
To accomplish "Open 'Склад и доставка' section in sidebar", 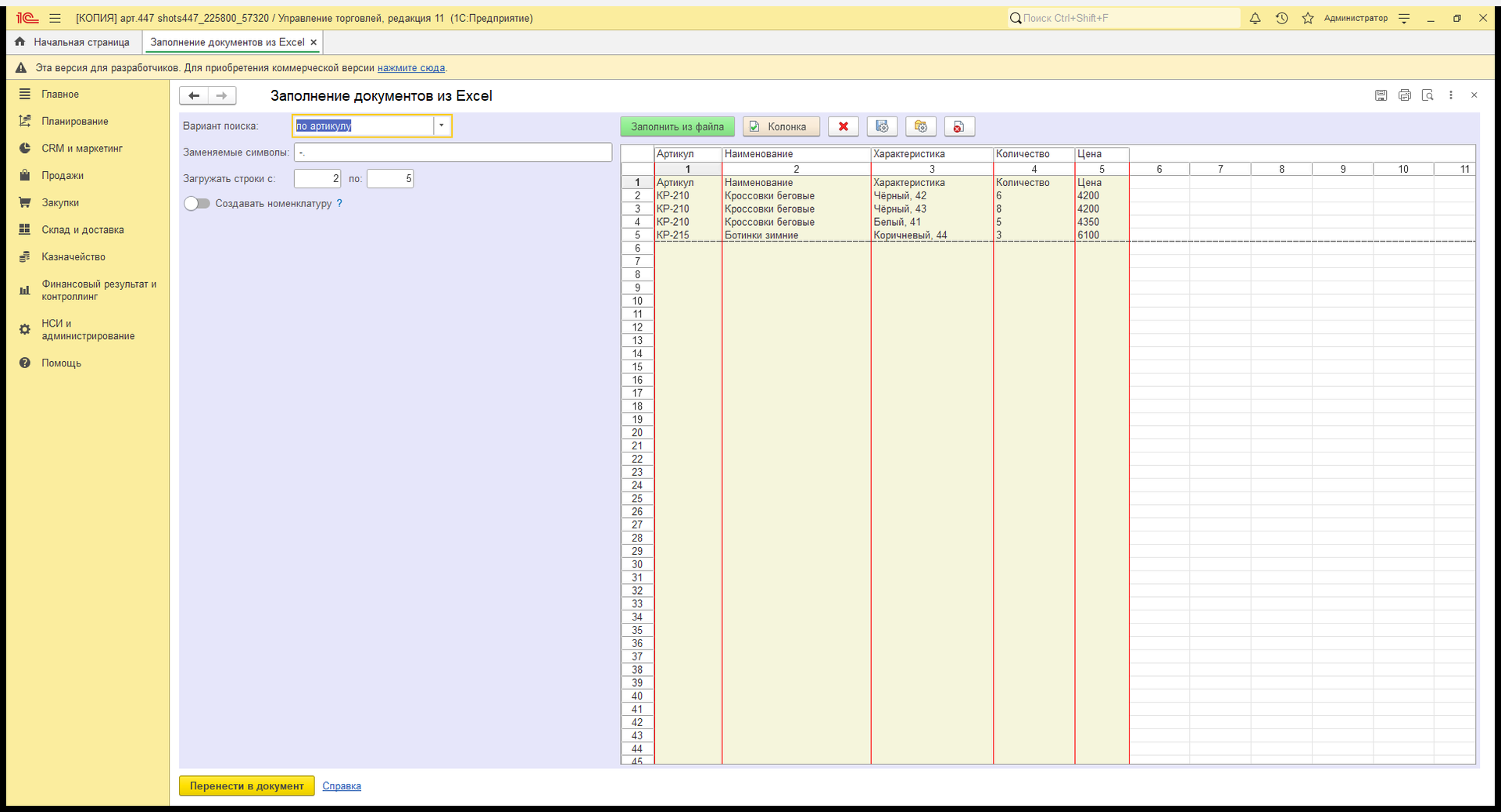I will click(83, 230).
